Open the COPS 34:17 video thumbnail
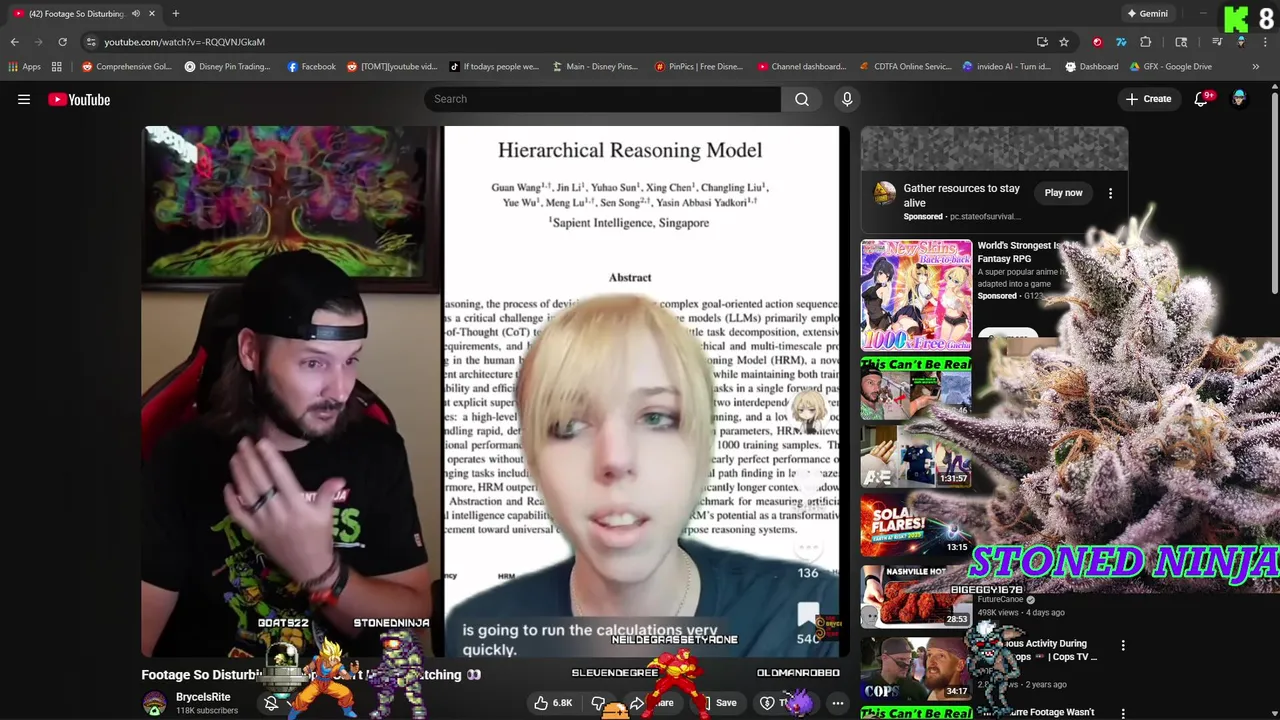The image size is (1280, 720). tap(916, 667)
